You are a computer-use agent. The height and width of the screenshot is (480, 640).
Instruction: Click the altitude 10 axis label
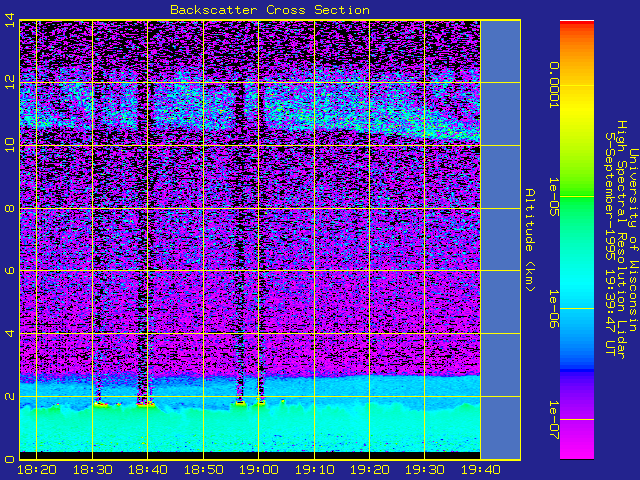point(9,145)
